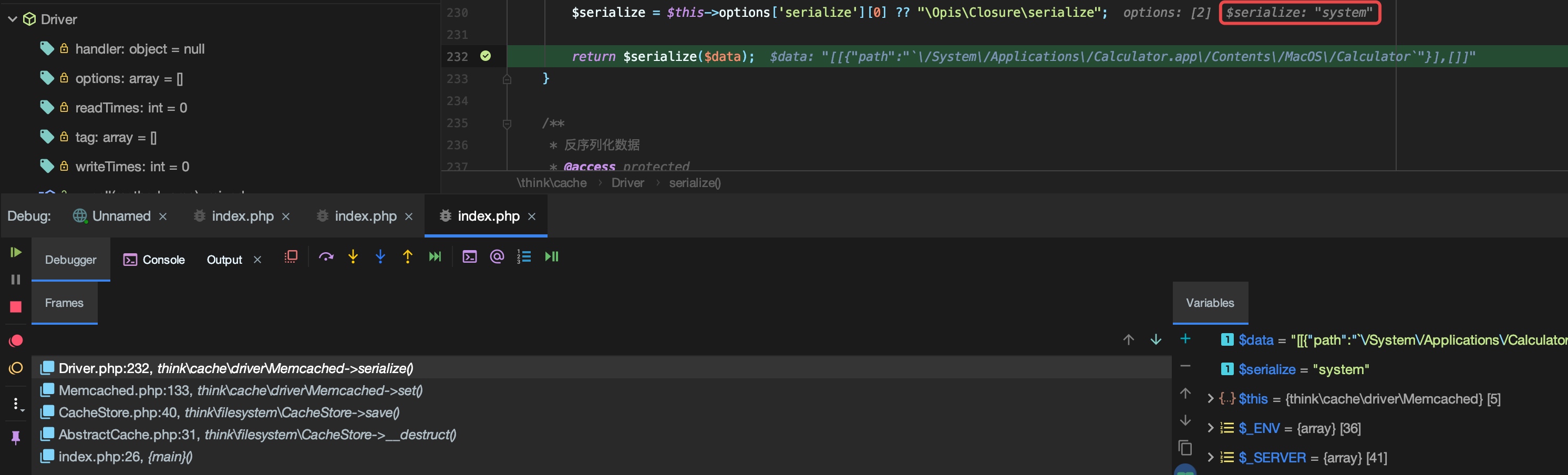The height and width of the screenshot is (475, 1568).
Task: Expand the $this variable node
Action: [1210, 399]
